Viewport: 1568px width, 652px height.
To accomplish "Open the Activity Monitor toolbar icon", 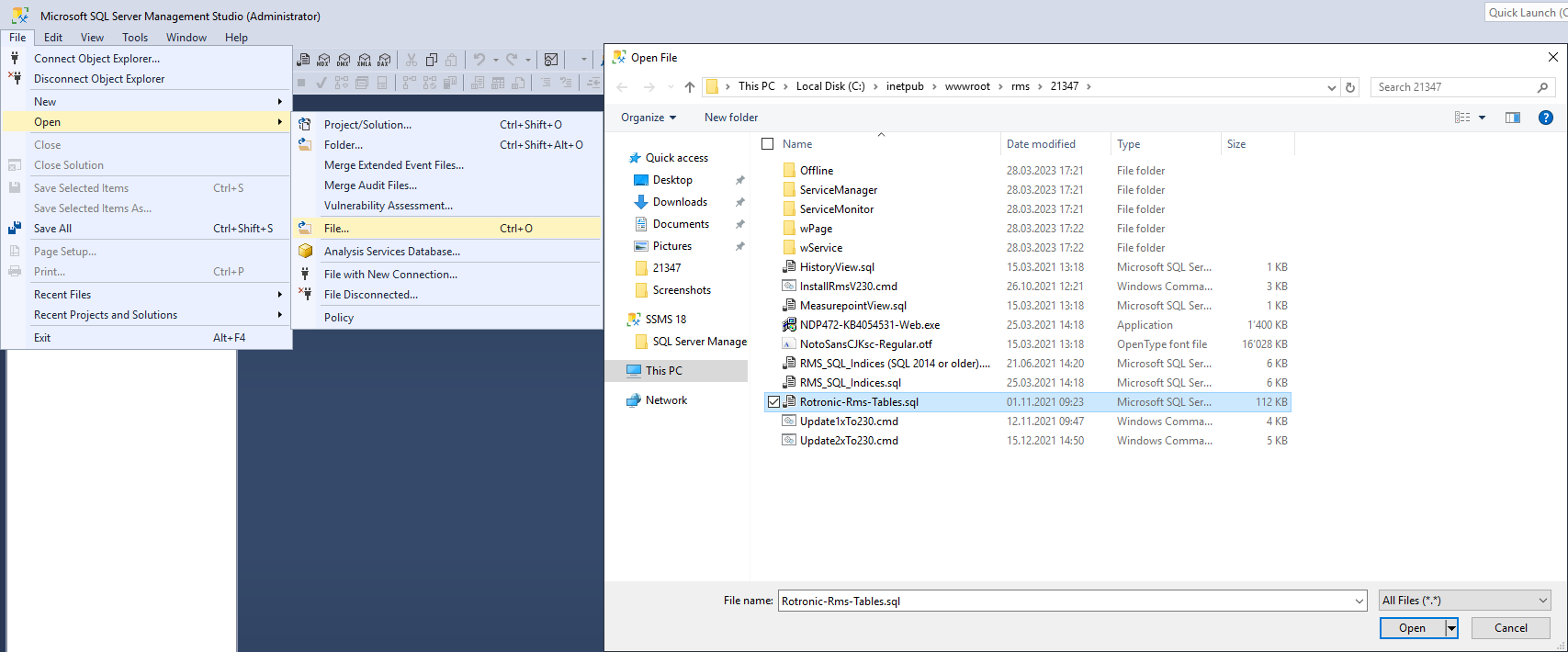I will click(x=551, y=60).
